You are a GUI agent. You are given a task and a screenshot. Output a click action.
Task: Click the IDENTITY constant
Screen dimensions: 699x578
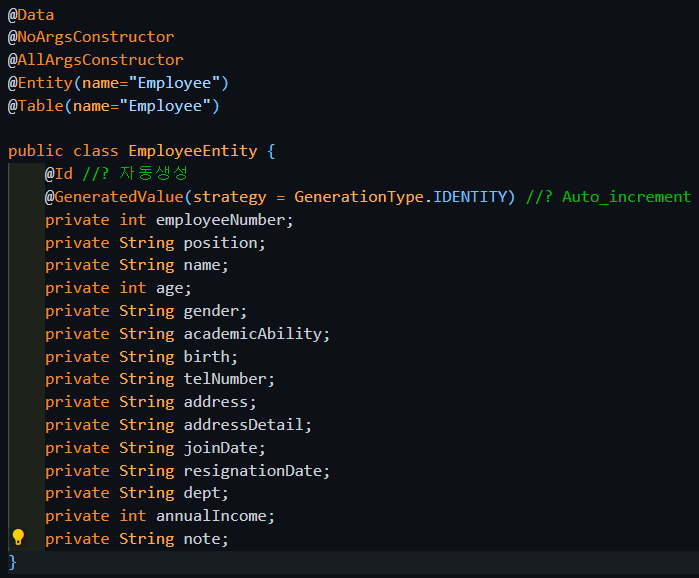point(470,197)
